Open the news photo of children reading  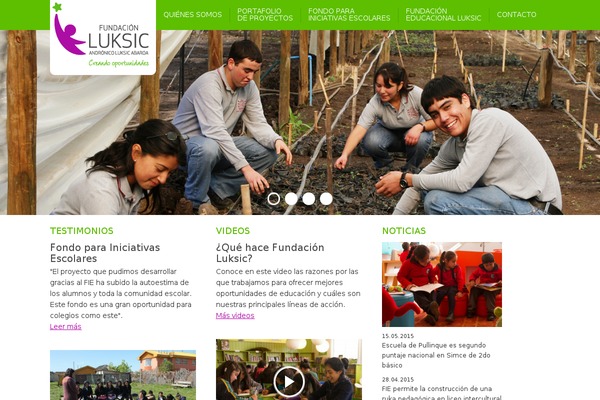(x=442, y=284)
